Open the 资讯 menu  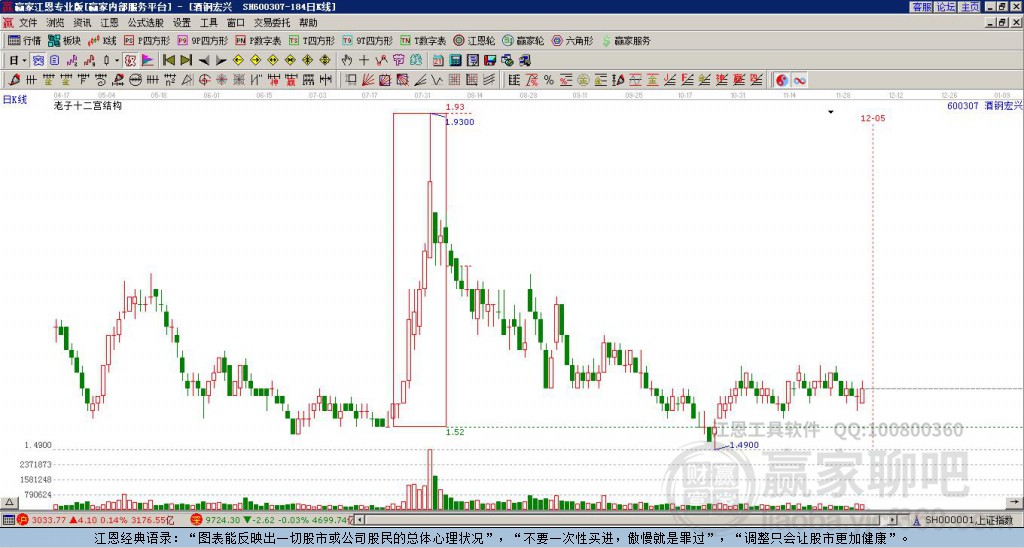click(82, 23)
